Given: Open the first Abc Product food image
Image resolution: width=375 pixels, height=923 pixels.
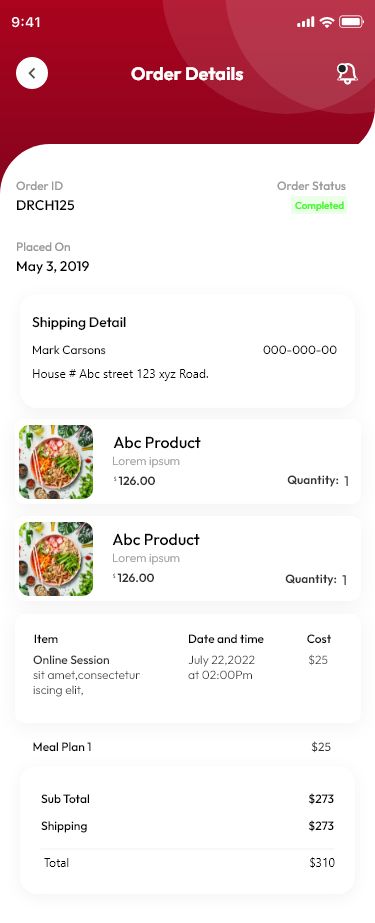Looking at the screenshot, I should pyautogui.click(x=56, y=462).
